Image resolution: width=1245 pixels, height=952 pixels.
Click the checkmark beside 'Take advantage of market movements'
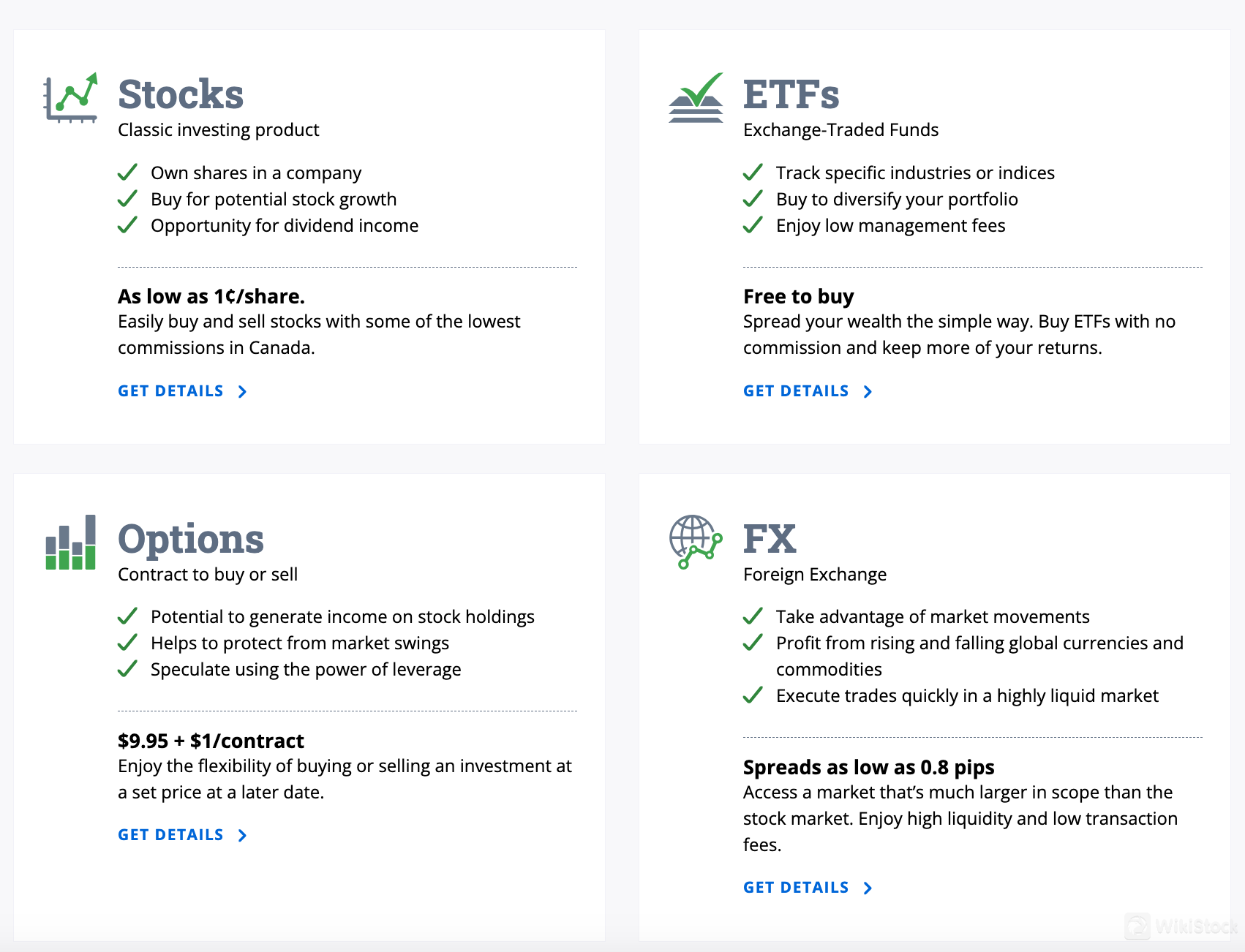pos(753,616)
